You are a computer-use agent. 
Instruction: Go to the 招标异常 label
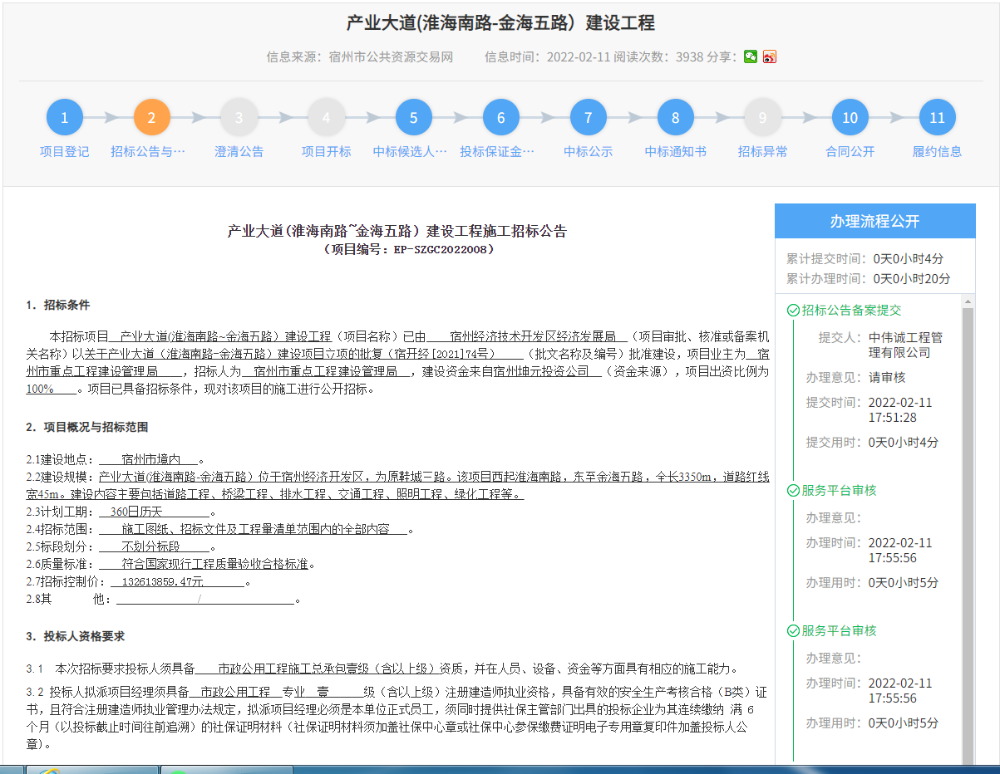[762, 152]
